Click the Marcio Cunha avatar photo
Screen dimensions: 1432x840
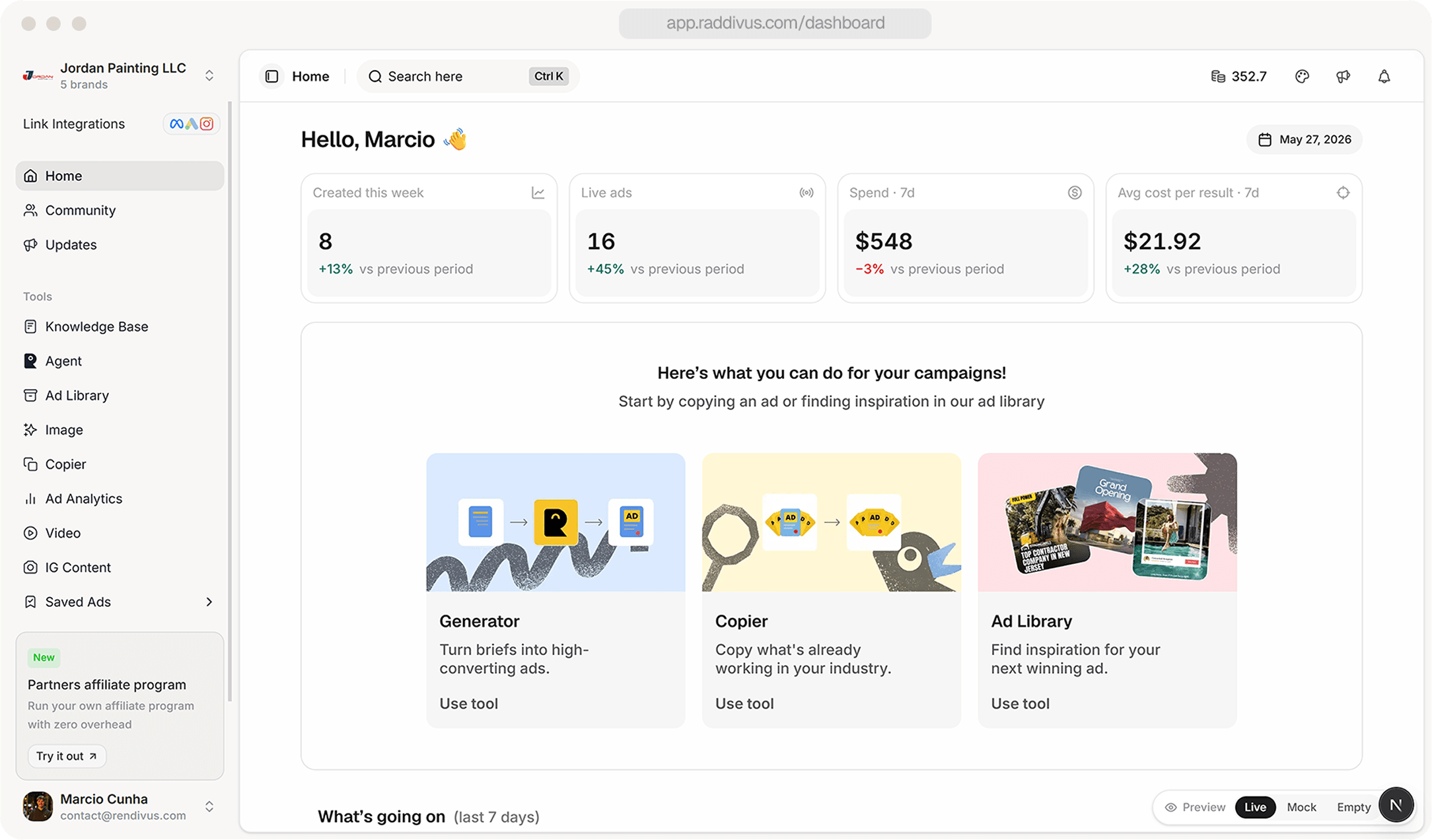[x=38, y=806]
